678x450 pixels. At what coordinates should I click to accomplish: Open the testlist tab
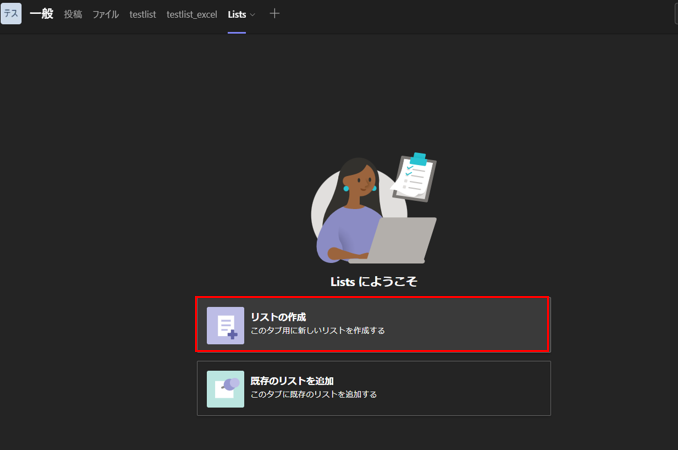[143, 14]
